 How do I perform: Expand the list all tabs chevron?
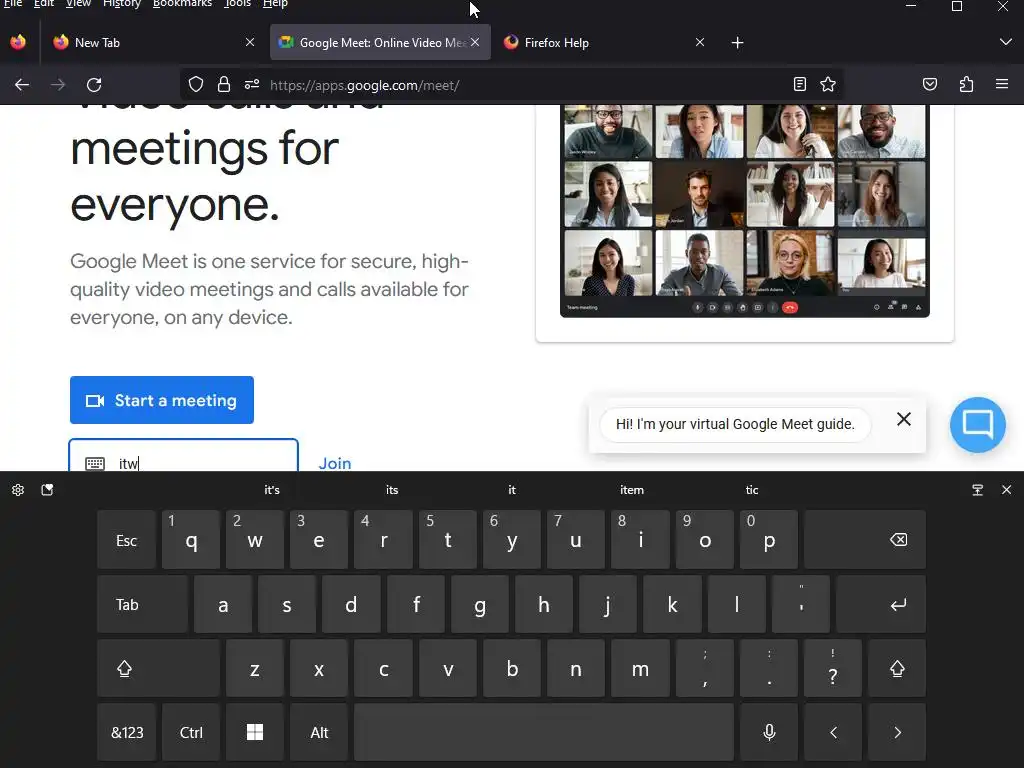[1006, 42]
